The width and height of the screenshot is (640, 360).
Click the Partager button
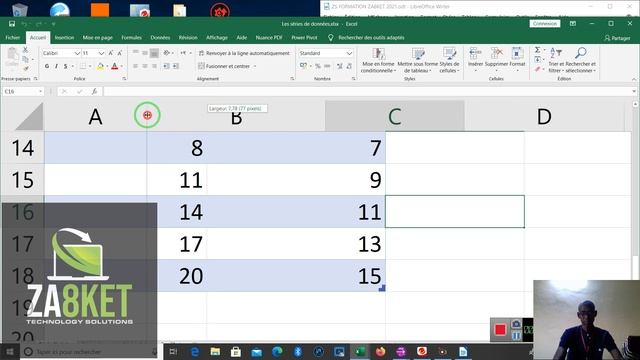pyautogui.click(x=617, y=38)
